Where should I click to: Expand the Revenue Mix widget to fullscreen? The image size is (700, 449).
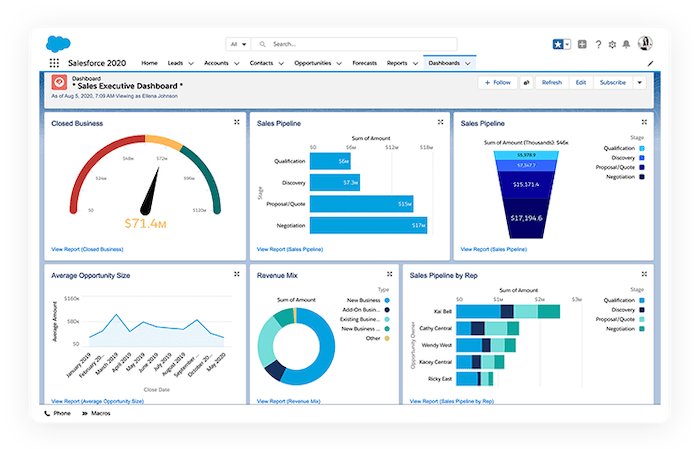(x=388, y=273)
